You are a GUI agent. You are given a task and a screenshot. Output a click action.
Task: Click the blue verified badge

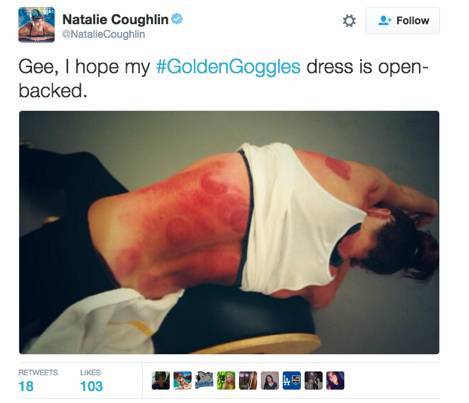[177, 19]
